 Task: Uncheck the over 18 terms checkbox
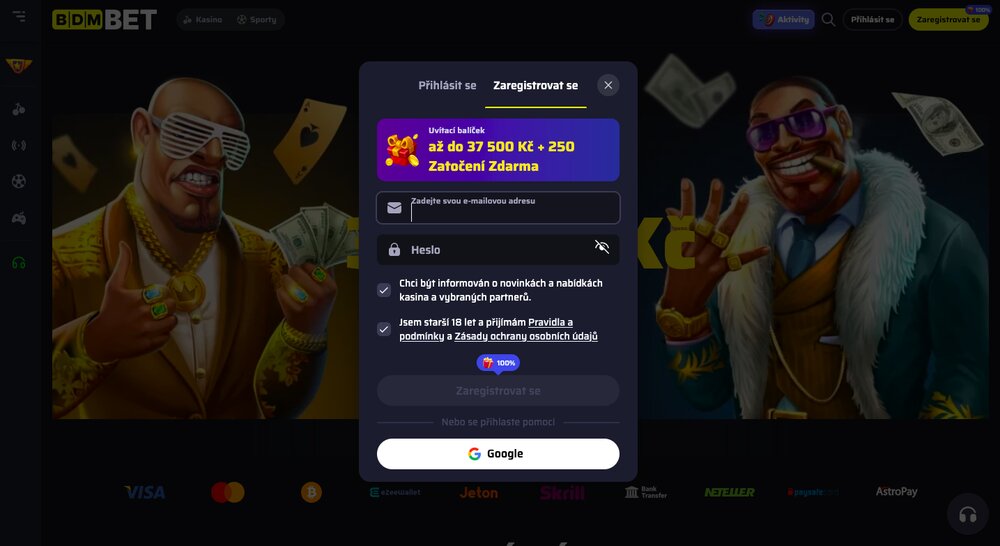coord(384,329)
